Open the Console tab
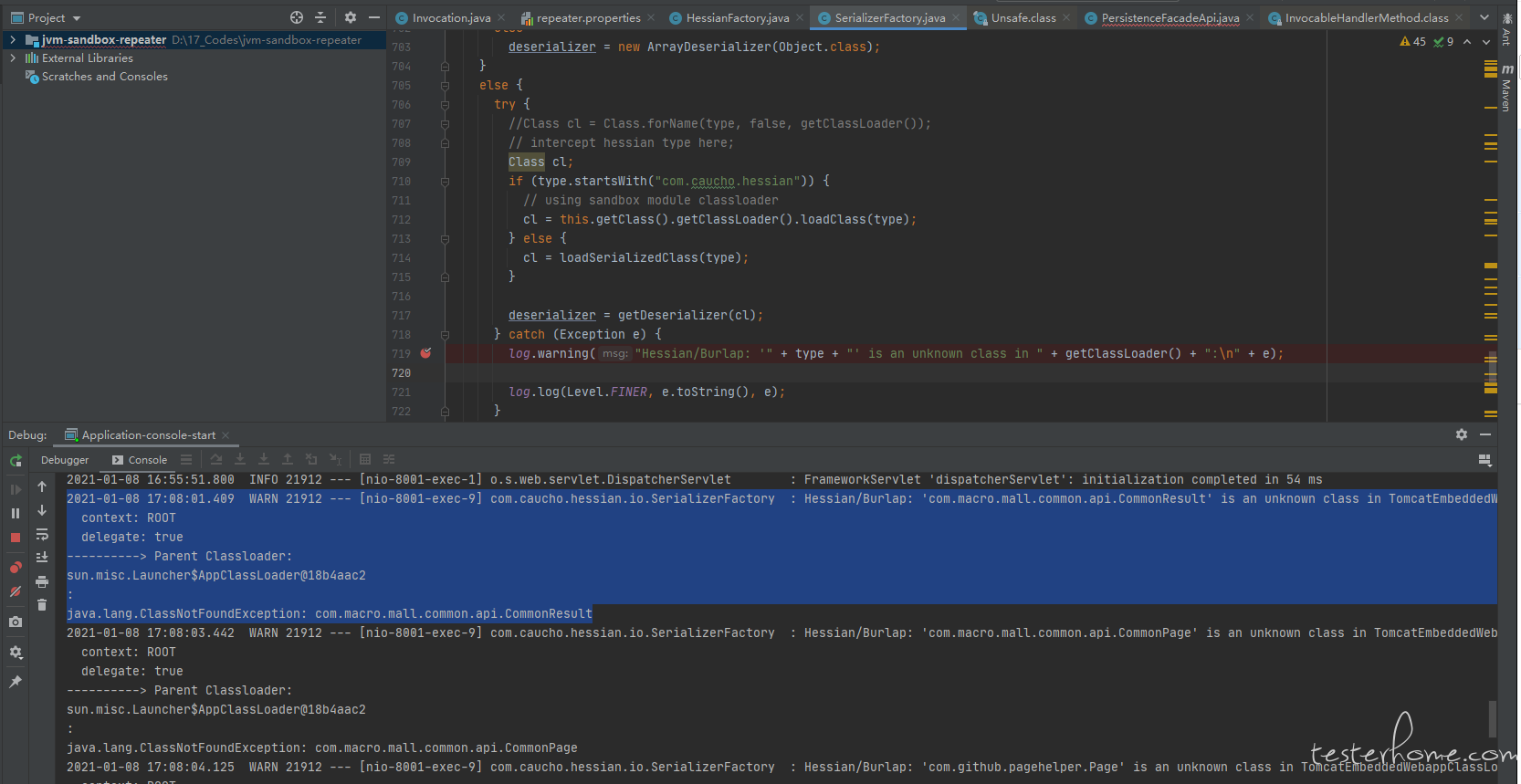Screen dimensions: 1521x784 (x=140, y=460)
